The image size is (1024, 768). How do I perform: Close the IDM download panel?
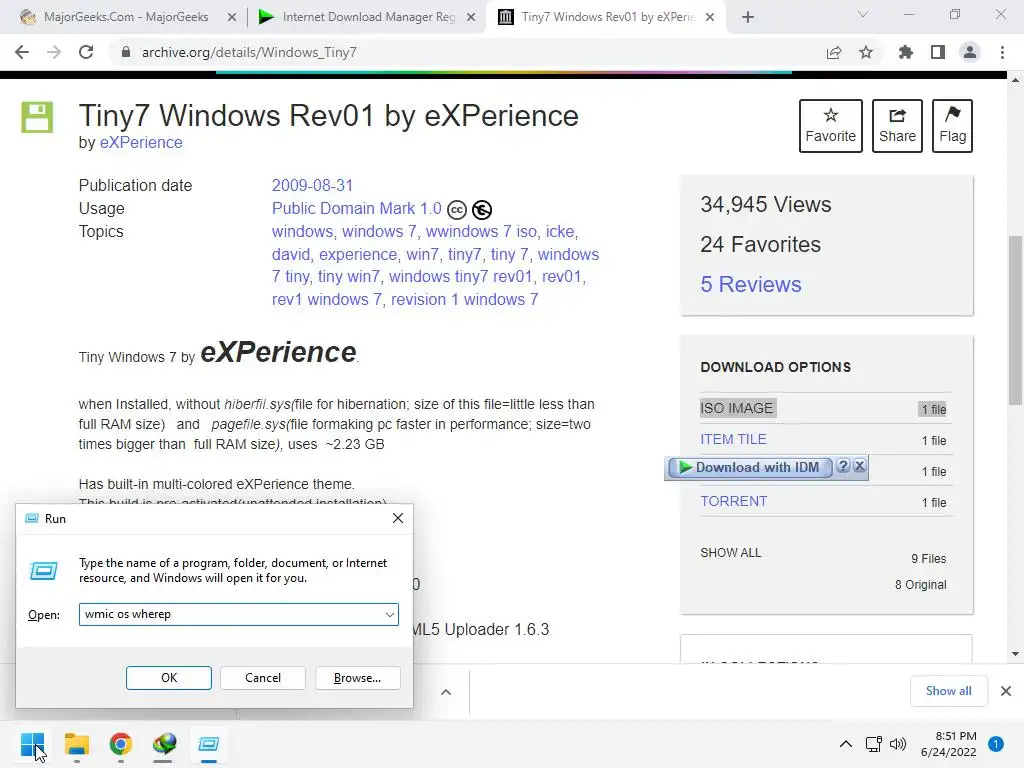(x=859, y=466)
